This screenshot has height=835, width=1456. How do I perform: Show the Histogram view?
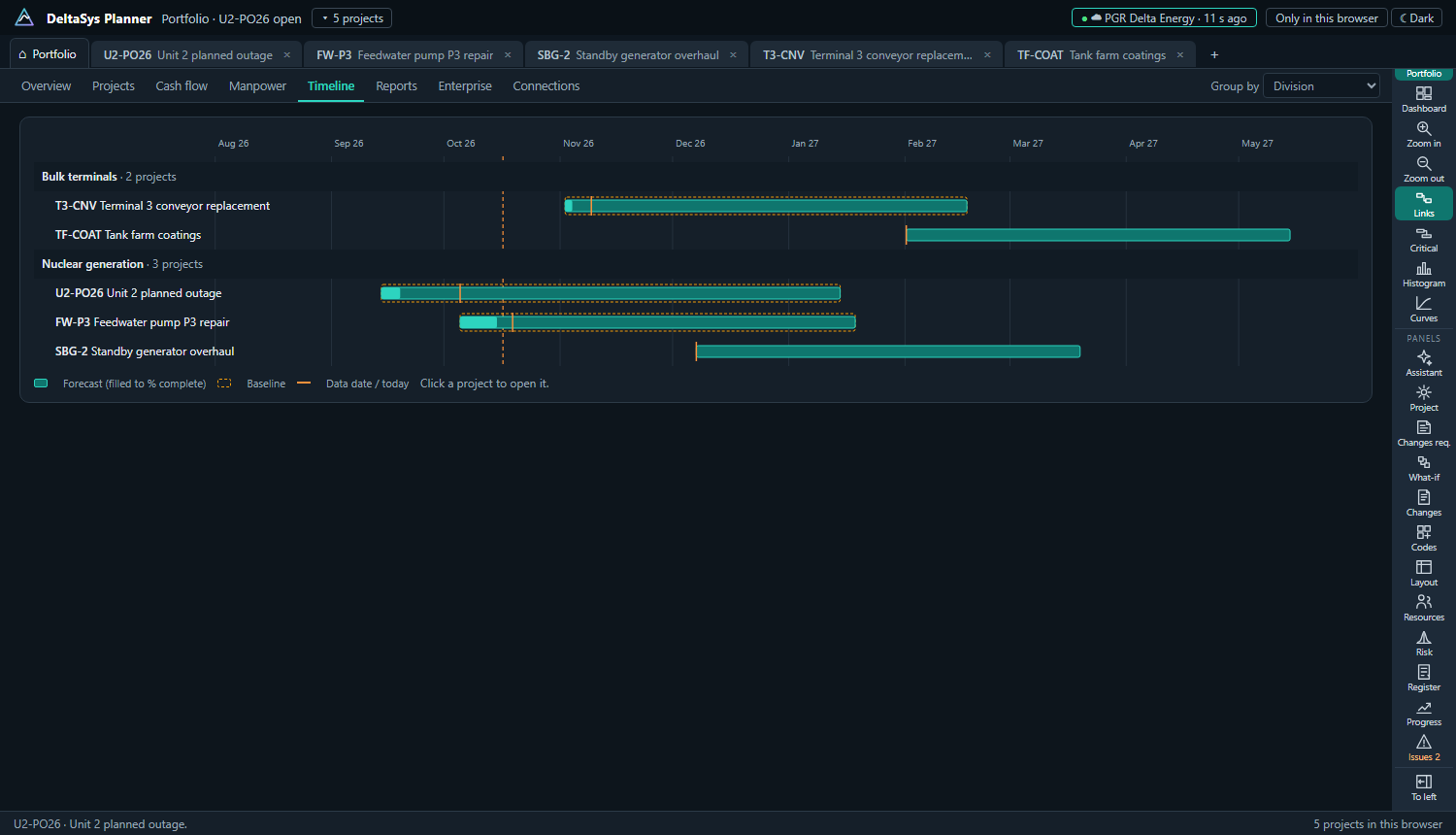coord(1424,274)
